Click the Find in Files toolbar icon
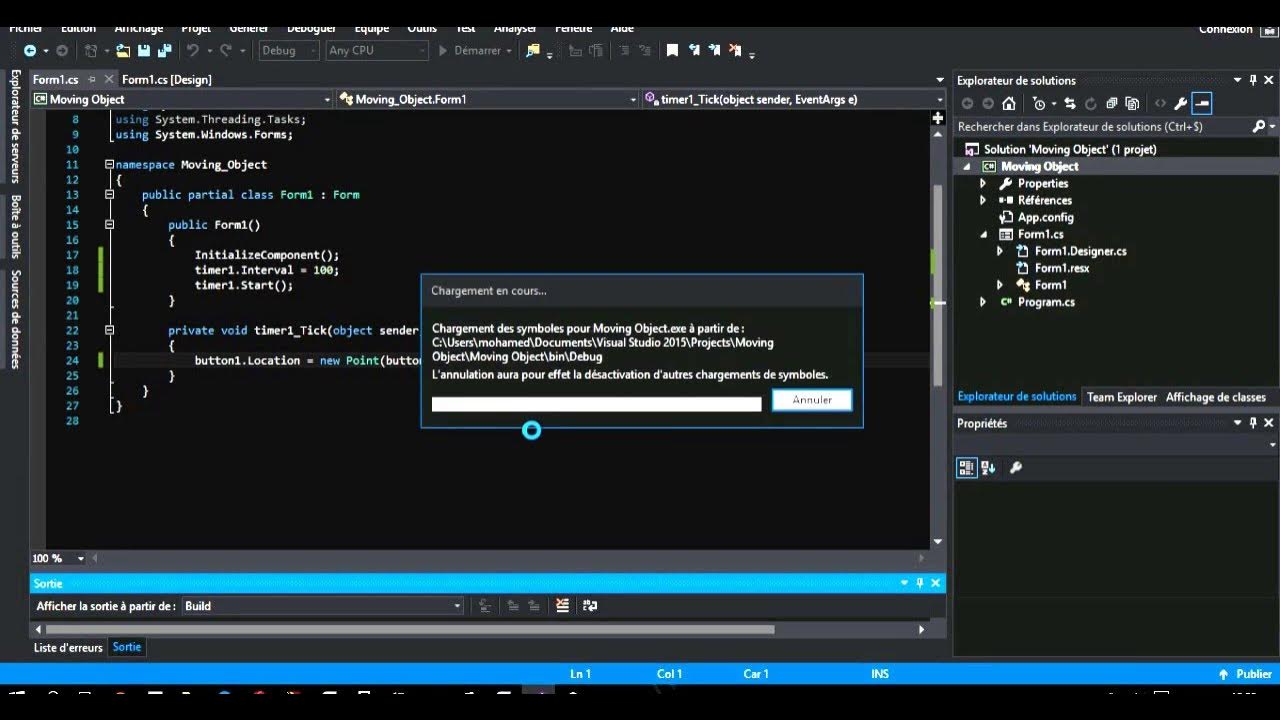The image size is (1280, 720). [533, 50]
